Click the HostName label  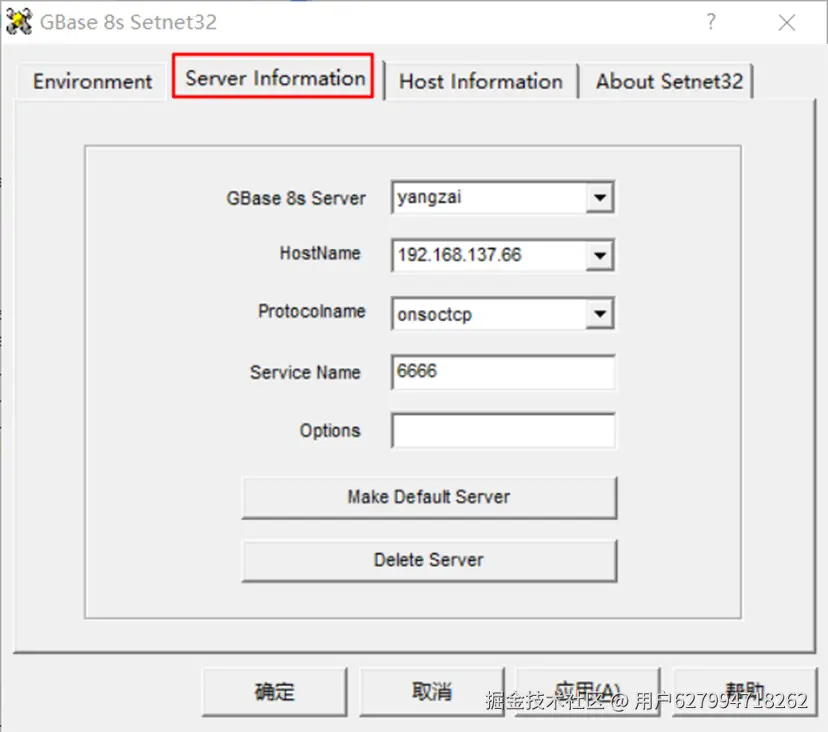click(320, 253)
